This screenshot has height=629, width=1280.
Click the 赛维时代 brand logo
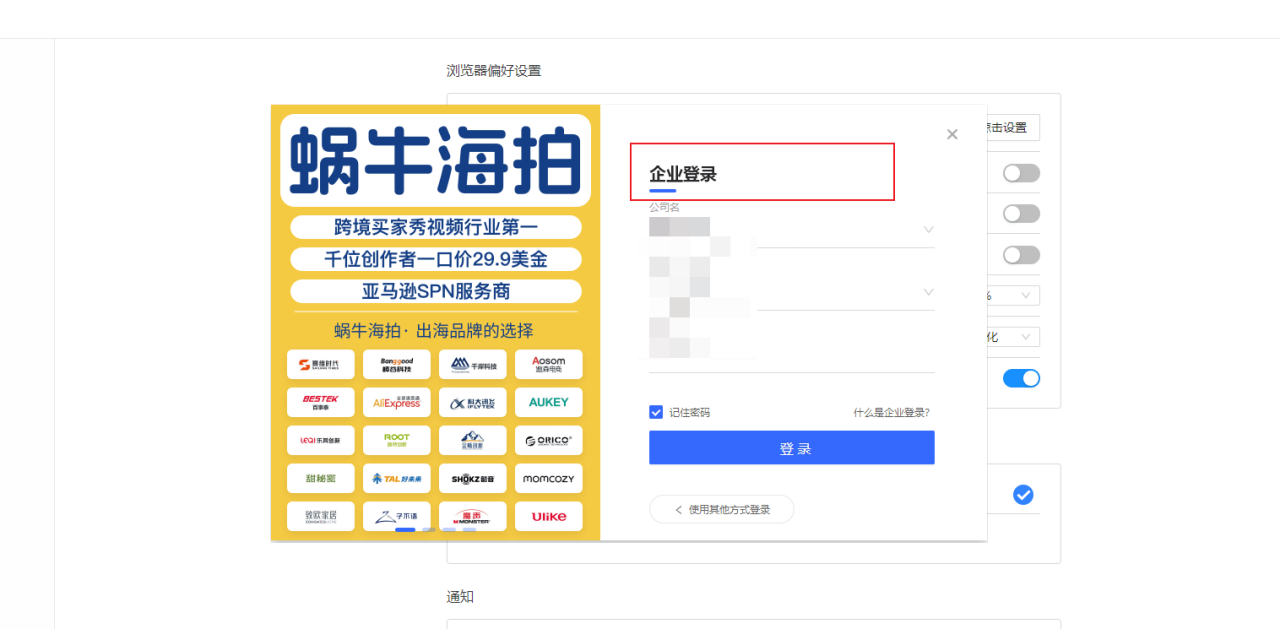(x=321, y=364)
